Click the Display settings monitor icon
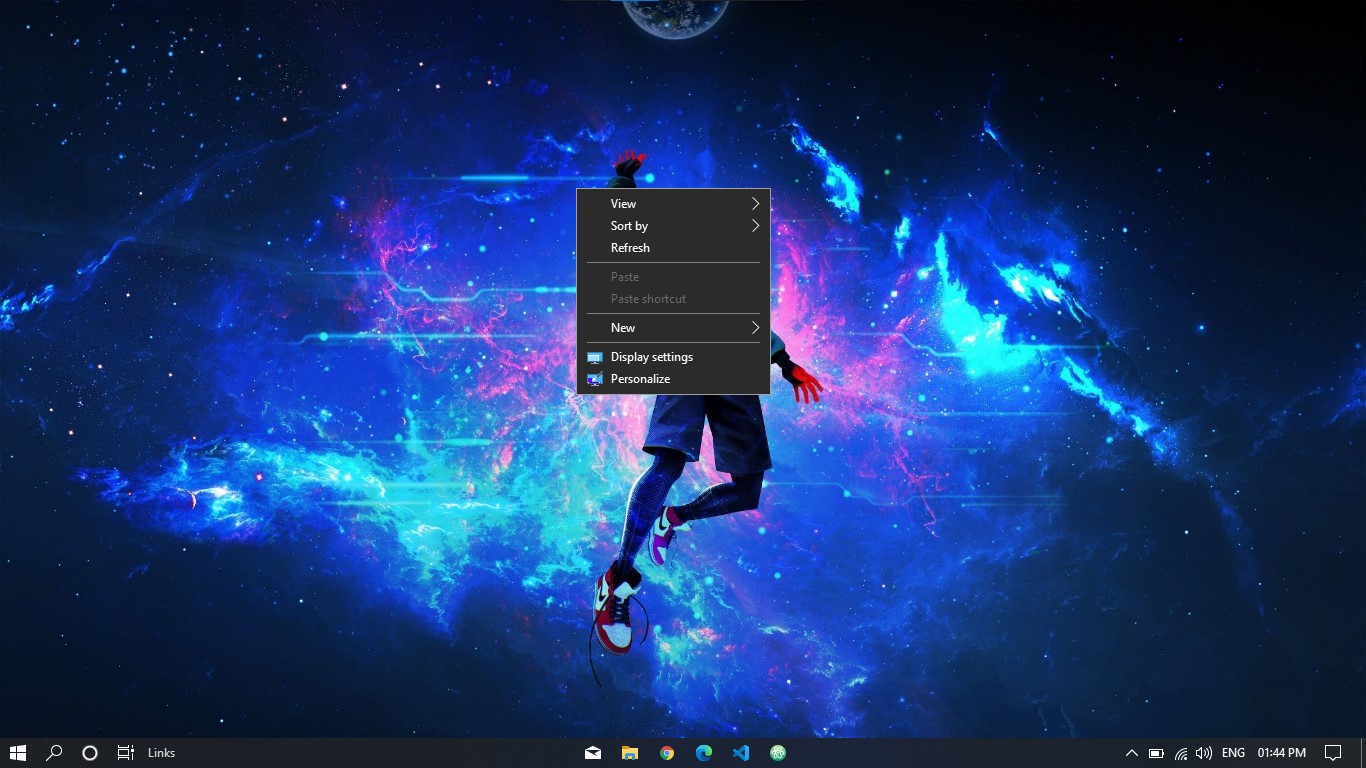Screen dimensions: 1366x768 pos(595,357)
